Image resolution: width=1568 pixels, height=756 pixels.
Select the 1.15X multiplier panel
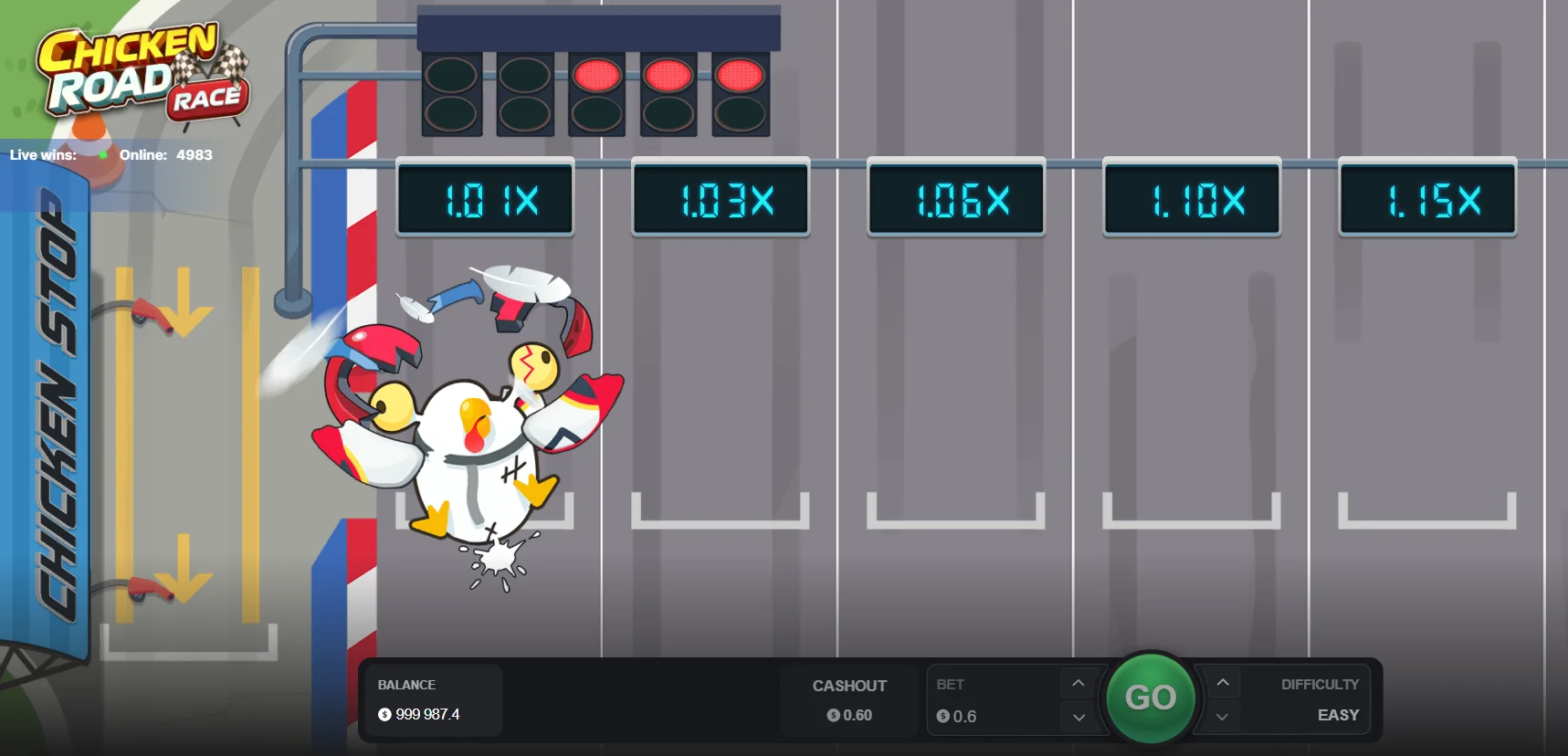(x=1427, y=197)
